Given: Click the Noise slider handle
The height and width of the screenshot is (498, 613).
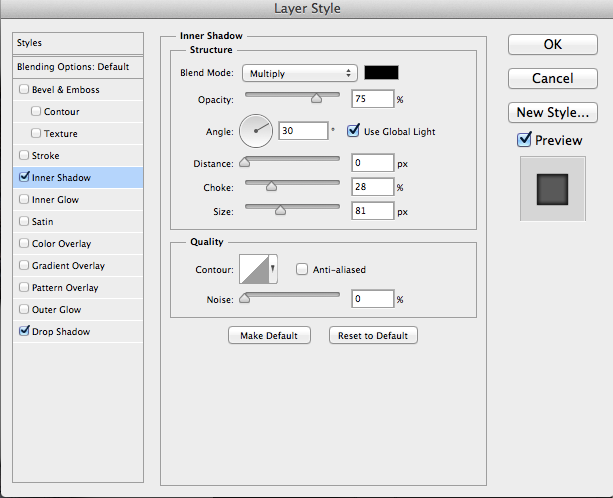Looking at the screenshot, I should click(x=245, y=298).
